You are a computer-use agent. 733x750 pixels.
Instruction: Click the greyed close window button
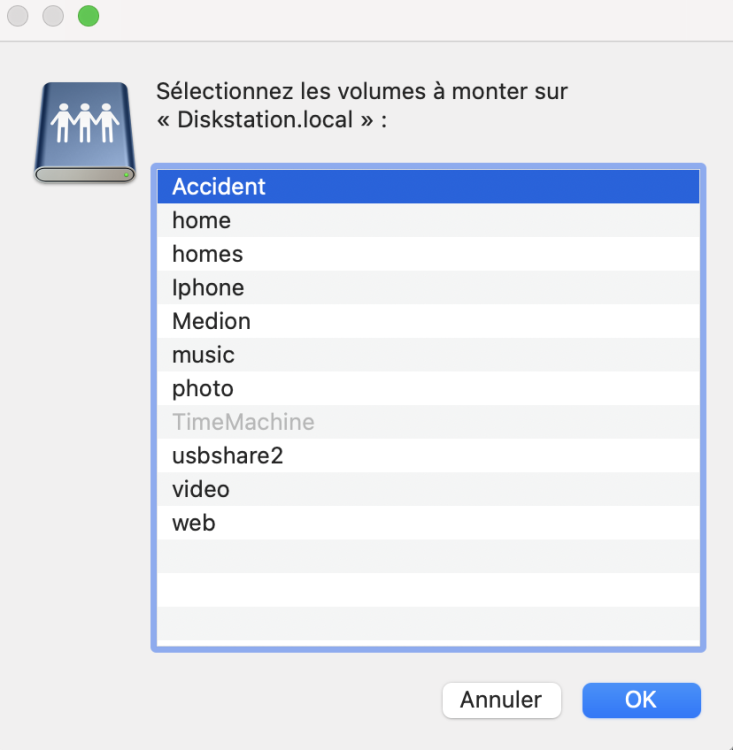click(18, 16)
